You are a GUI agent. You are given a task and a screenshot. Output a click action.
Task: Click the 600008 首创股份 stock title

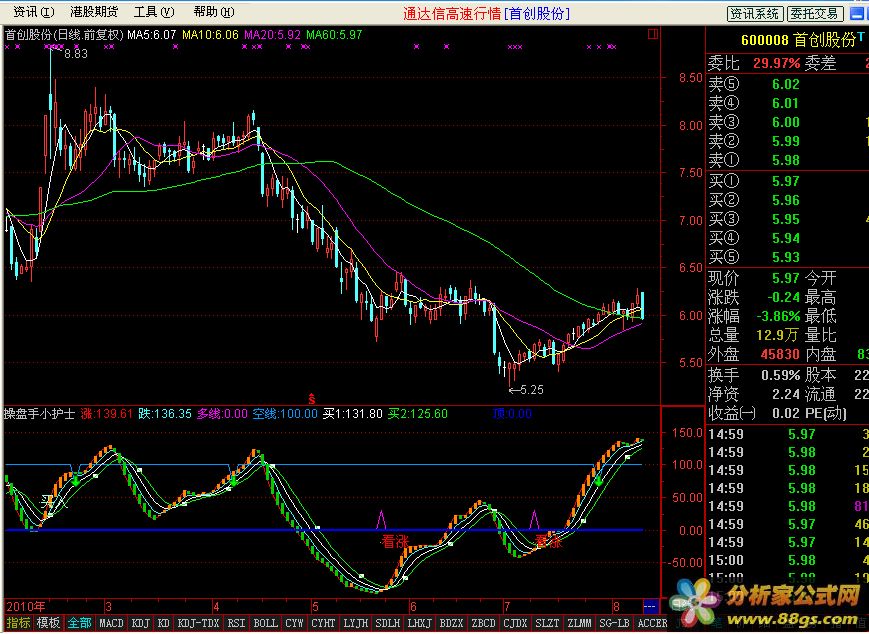pyautogui.click(x=798, y=40)
